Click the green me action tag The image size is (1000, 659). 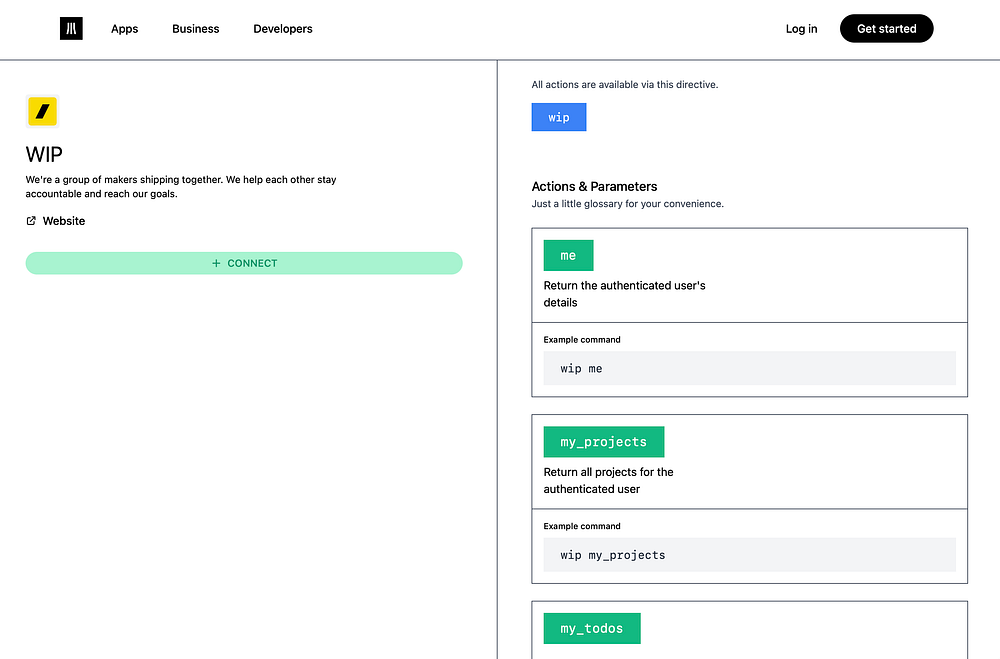tap(568, 255)
